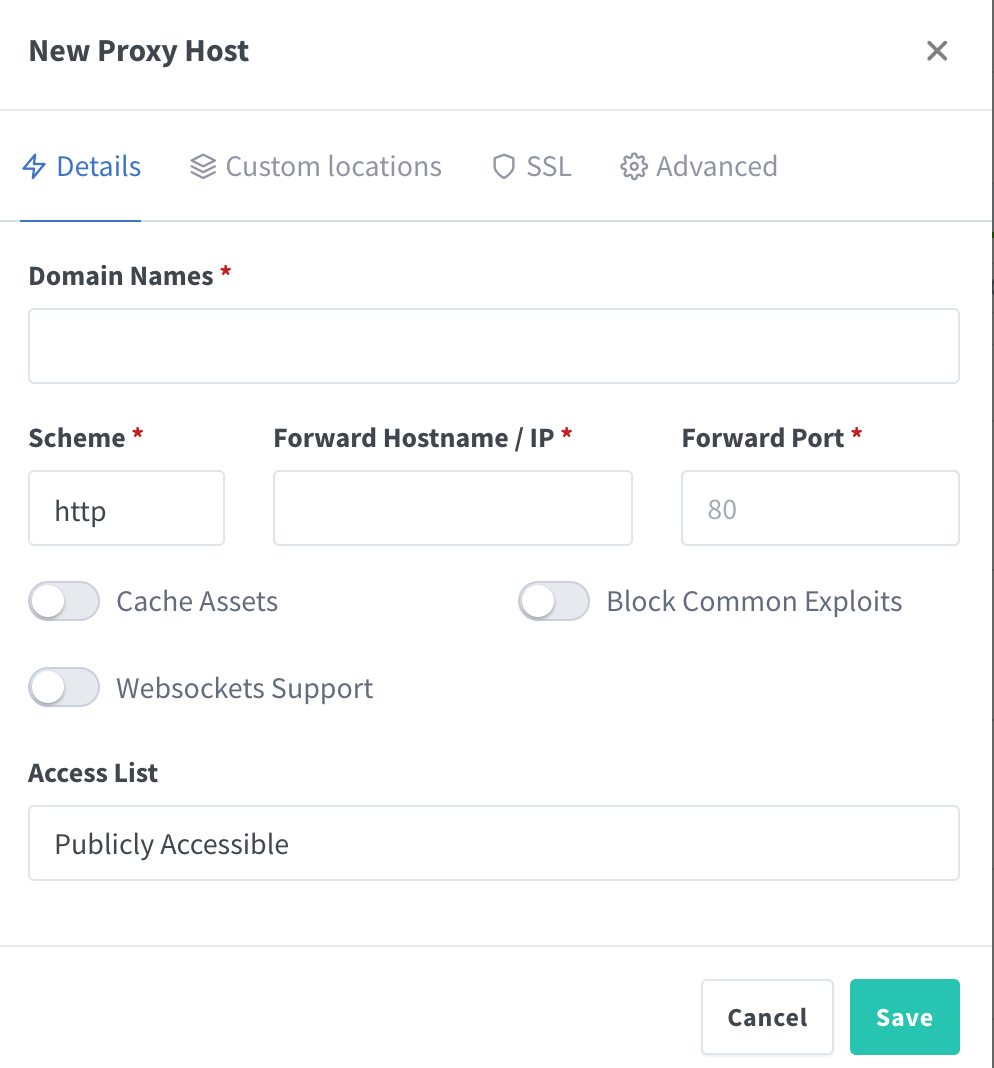
Task: Turn on Block Common Exploits
Action: click(x=554, y=601)
